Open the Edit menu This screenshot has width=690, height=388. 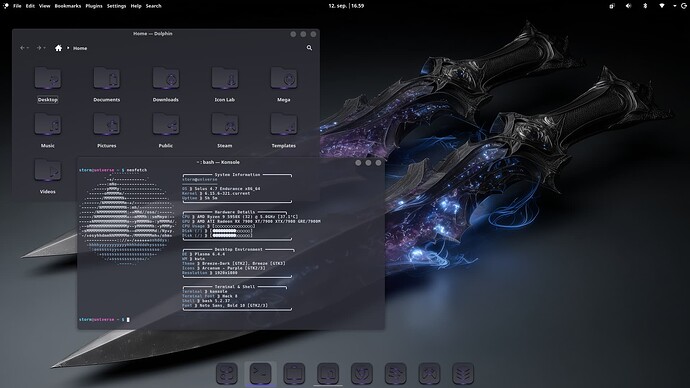point(30,6)
